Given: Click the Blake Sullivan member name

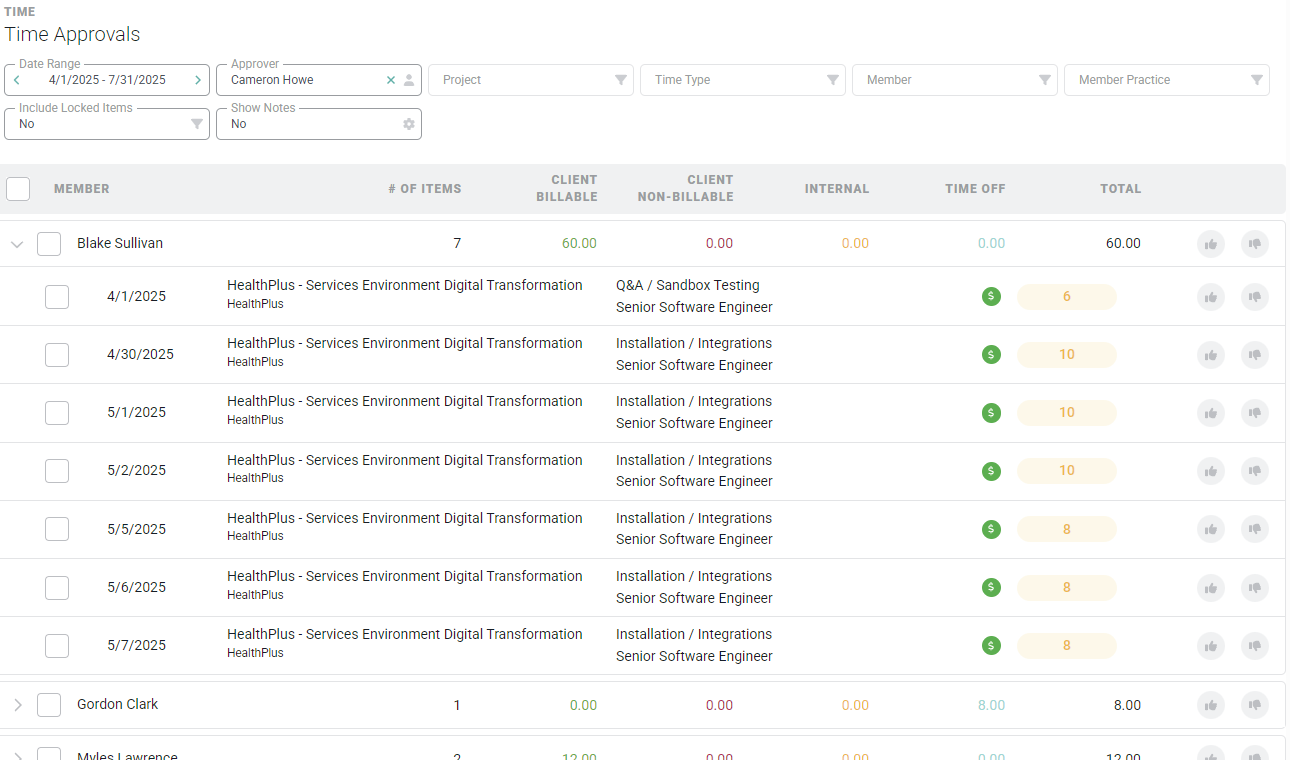Looking at the screenshot, I should point(120,244).
